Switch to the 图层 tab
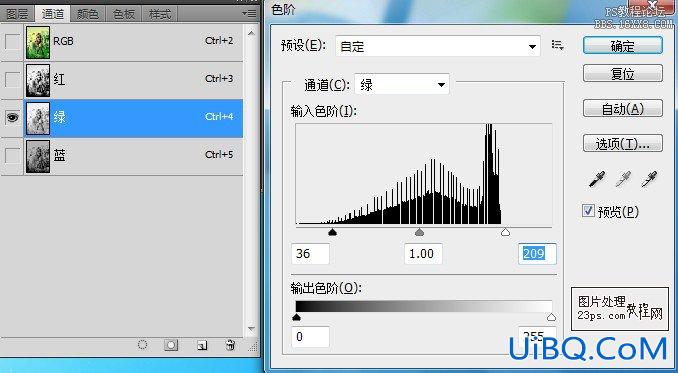The image size is (678, 373). pos(17,14)
